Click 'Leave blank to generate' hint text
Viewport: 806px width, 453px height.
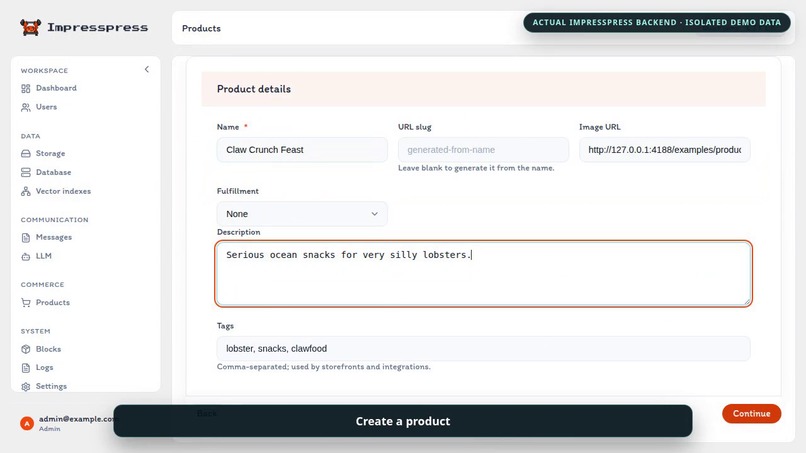(476, 168)
